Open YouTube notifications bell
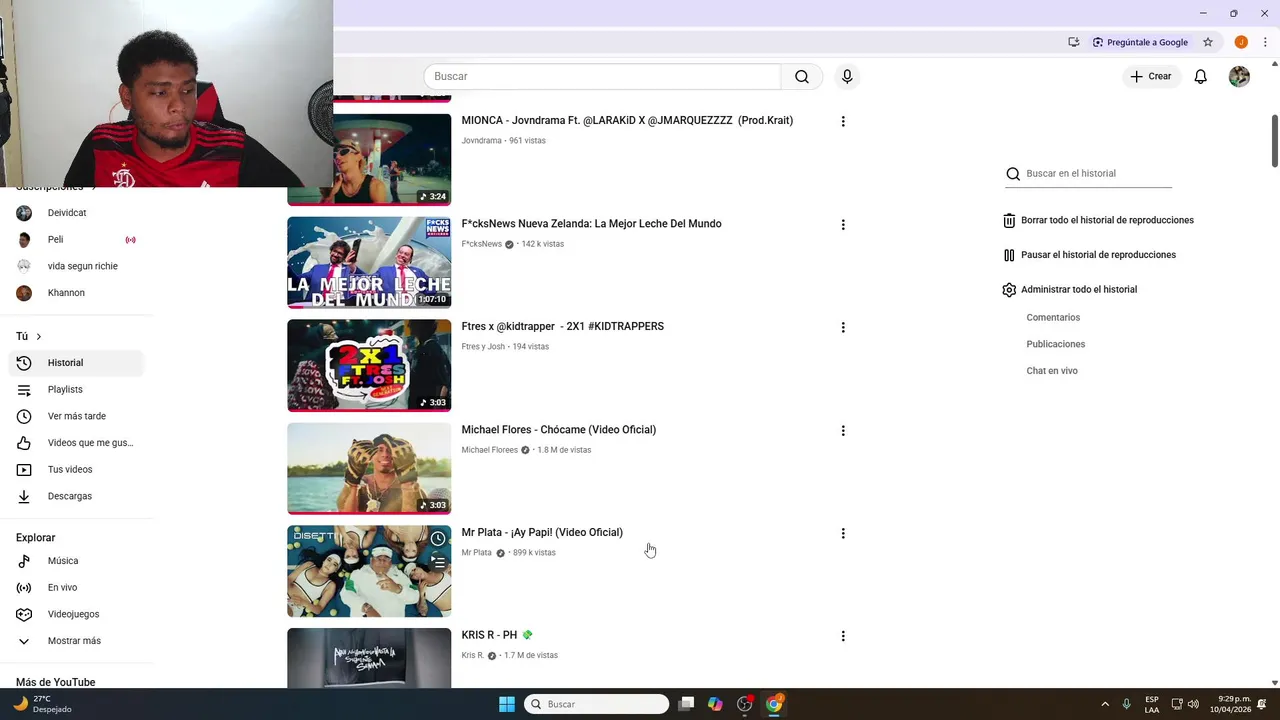The image size is (1280, 720). (x=1201, y=77)
